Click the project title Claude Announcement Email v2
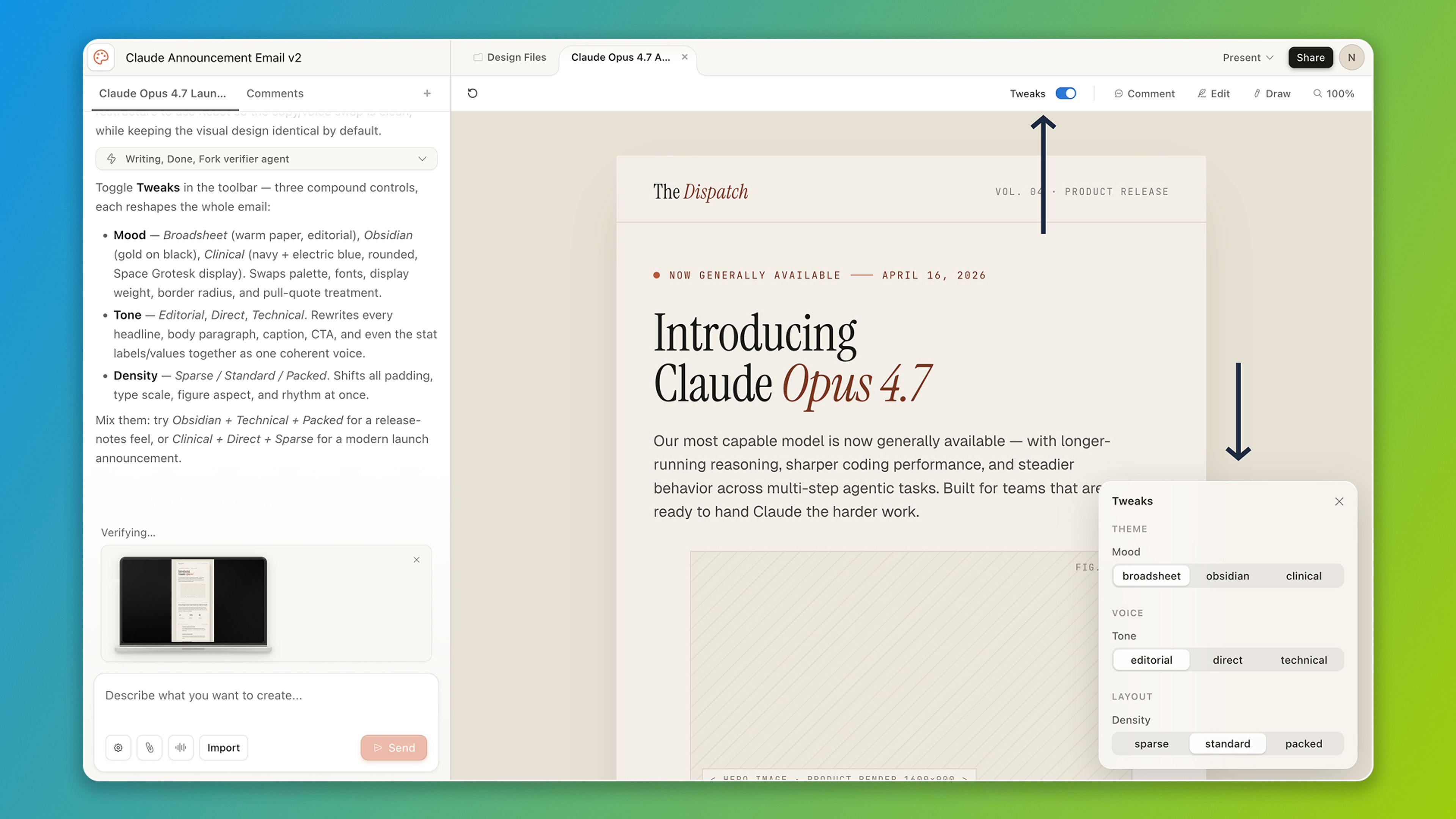Image resolution: width=1456 pixels, height=819 pixels. point(213,58)
